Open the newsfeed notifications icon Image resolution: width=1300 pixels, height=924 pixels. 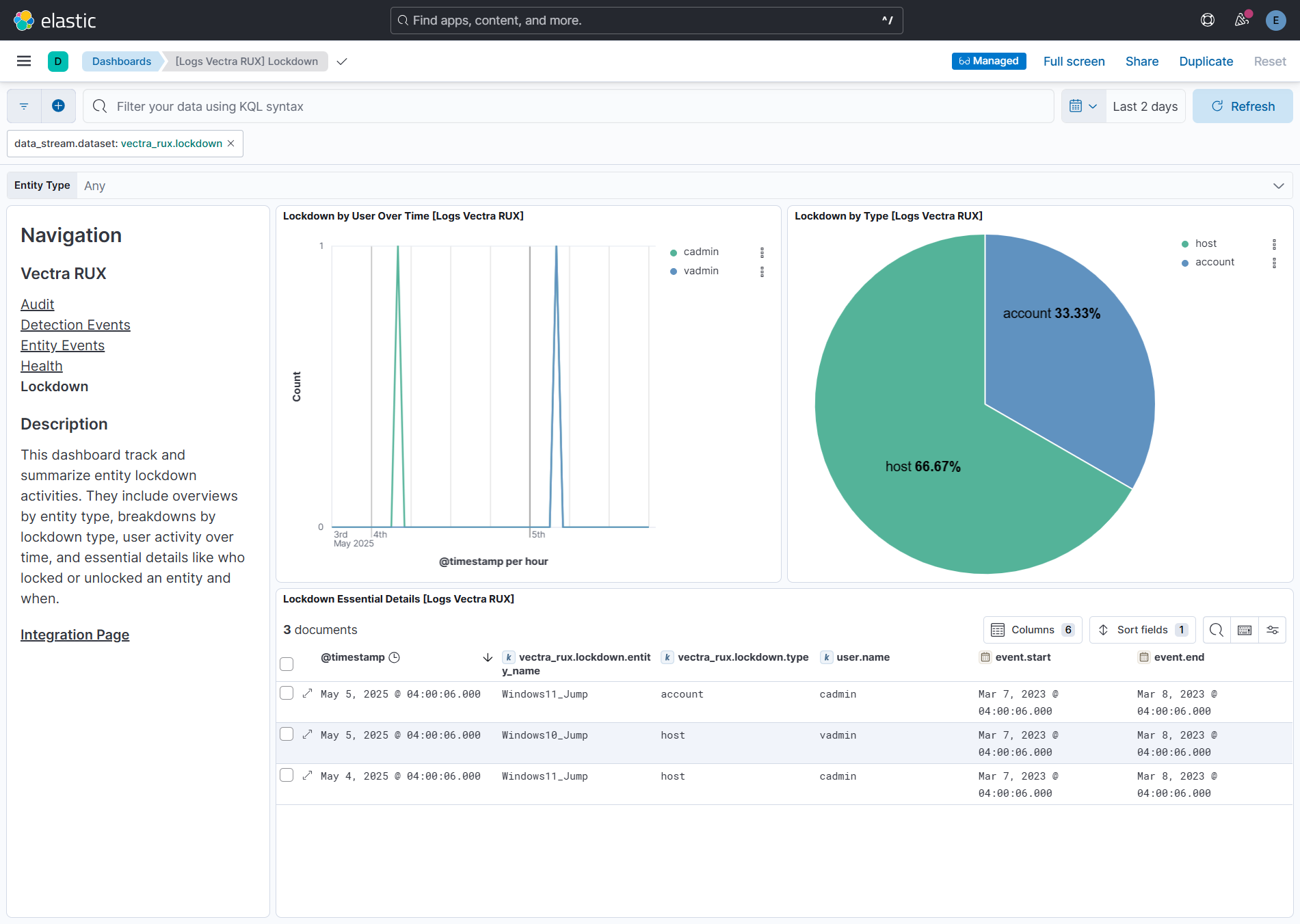1242,20
